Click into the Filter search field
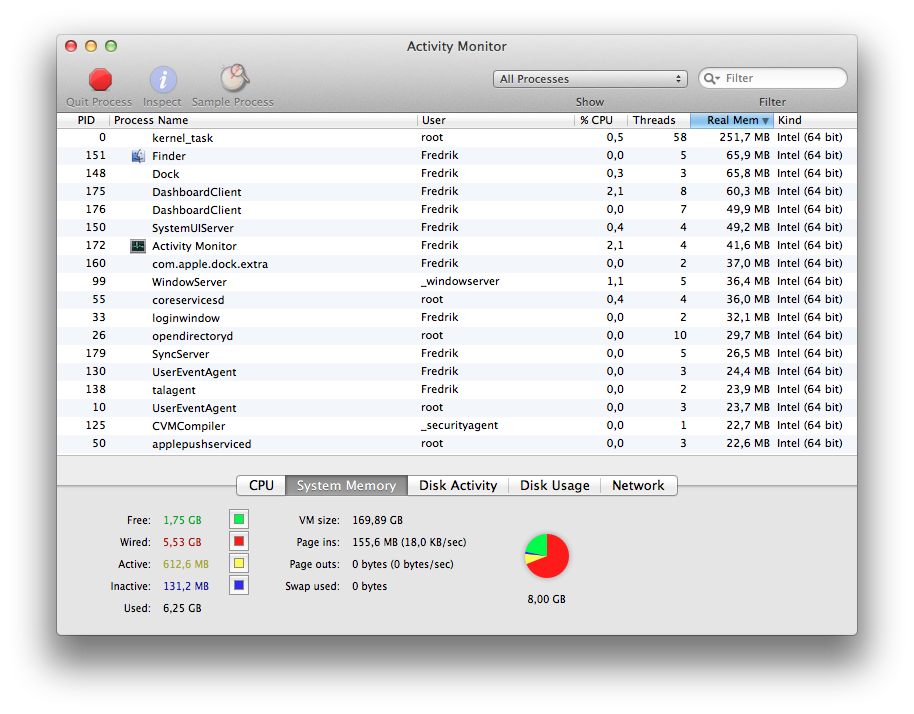The image size is (914, 714). pyautogui.click(x=773, y=78)
